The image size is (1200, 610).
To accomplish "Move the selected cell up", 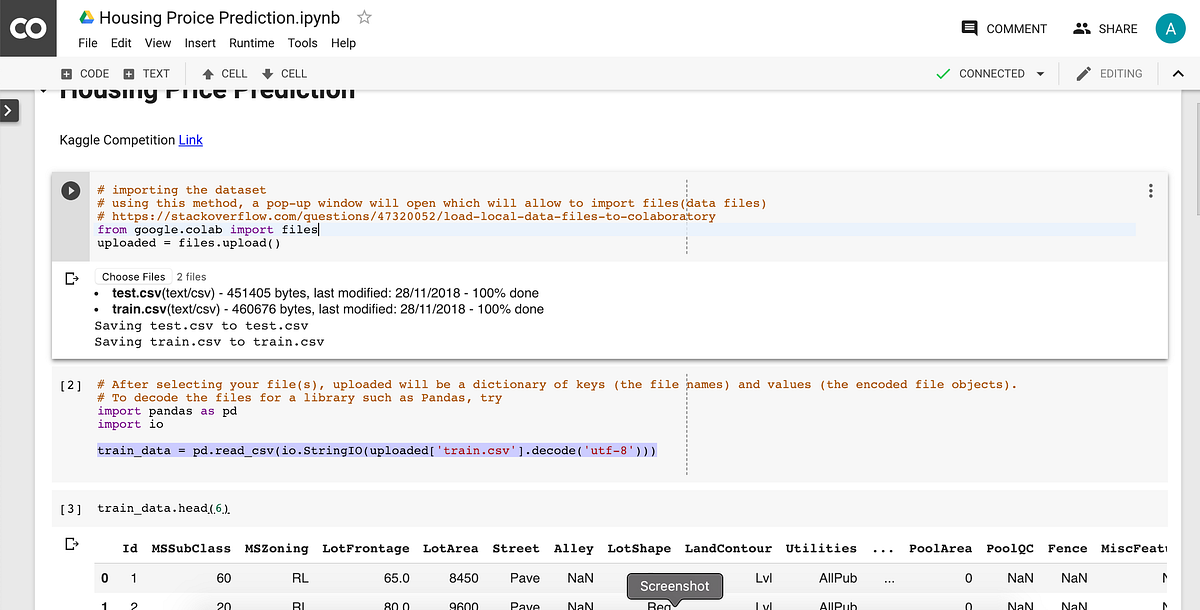I will (x=225, y=73).
